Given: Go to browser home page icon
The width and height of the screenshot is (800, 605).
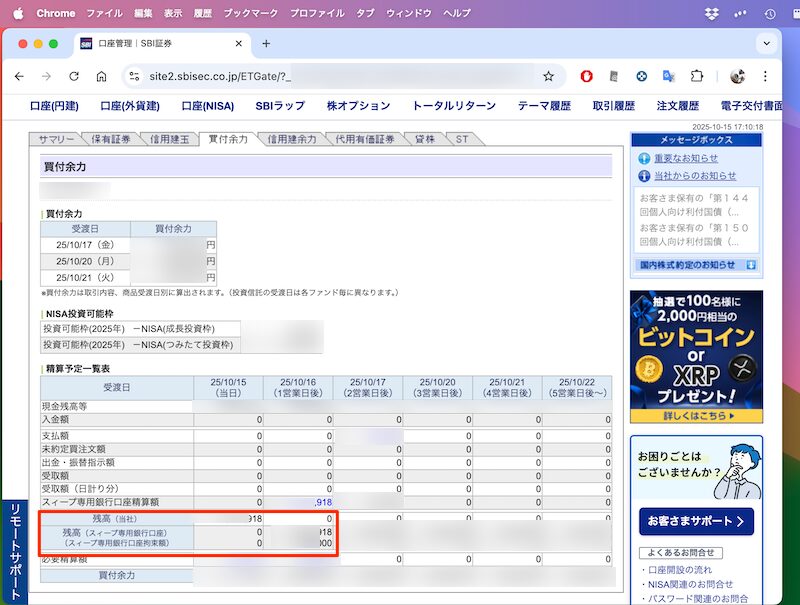Looking at the screenshot, I should tap(101, 76).
